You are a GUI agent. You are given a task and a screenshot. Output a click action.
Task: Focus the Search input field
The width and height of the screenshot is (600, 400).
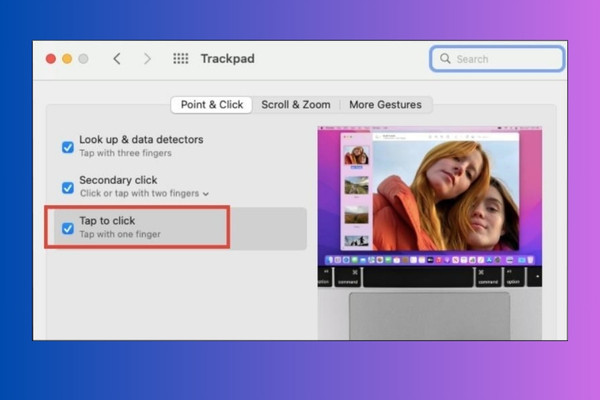pos(497,59)
